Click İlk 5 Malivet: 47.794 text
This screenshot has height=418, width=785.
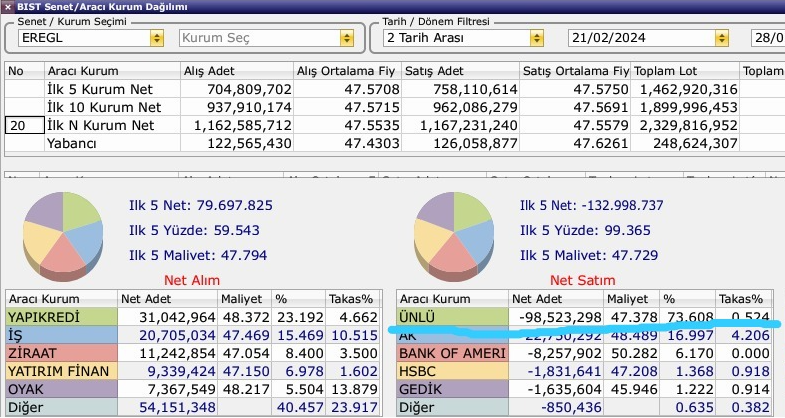coord(198,255)
